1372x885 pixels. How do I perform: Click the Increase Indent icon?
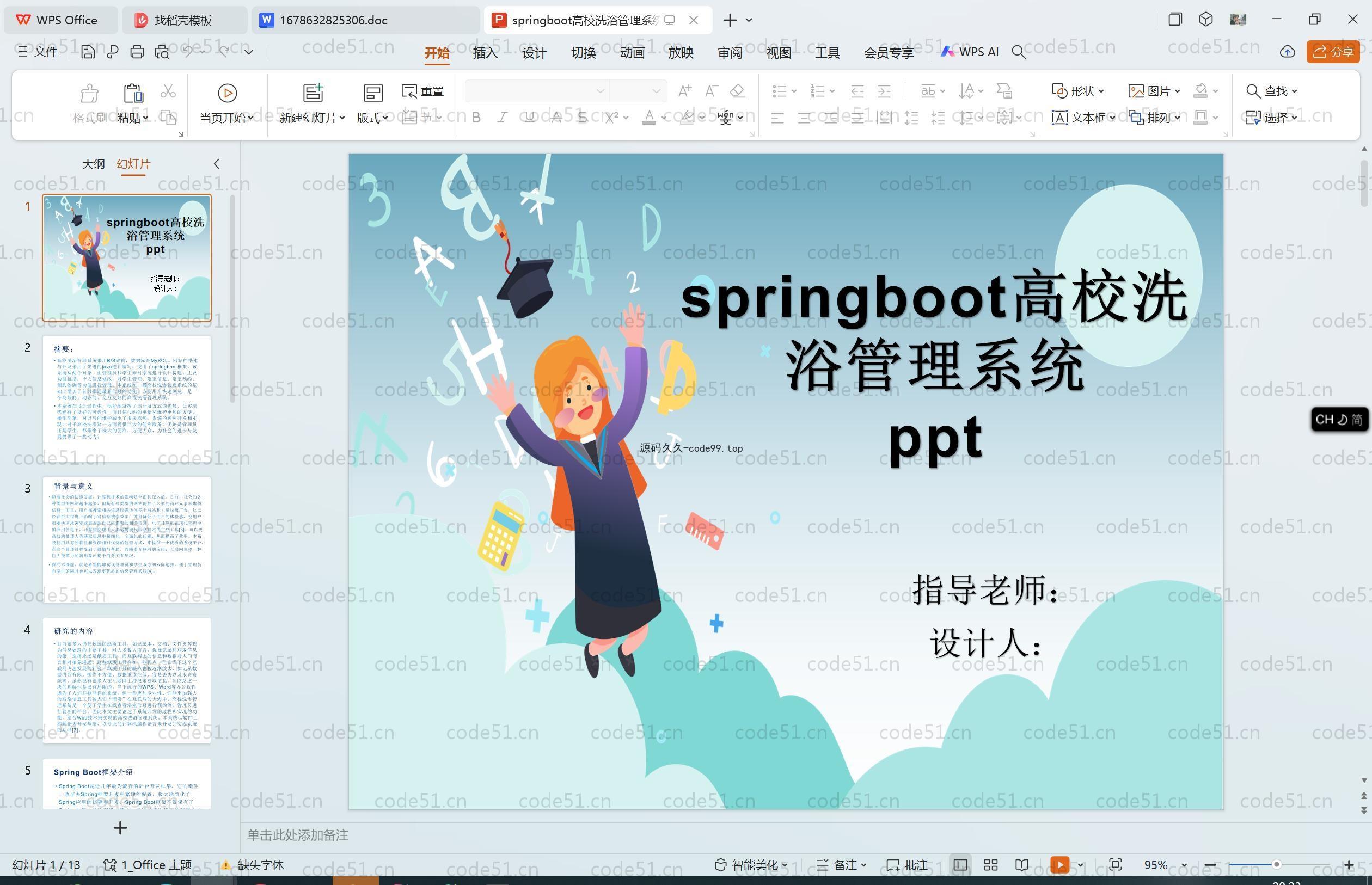tap(884, 91)
